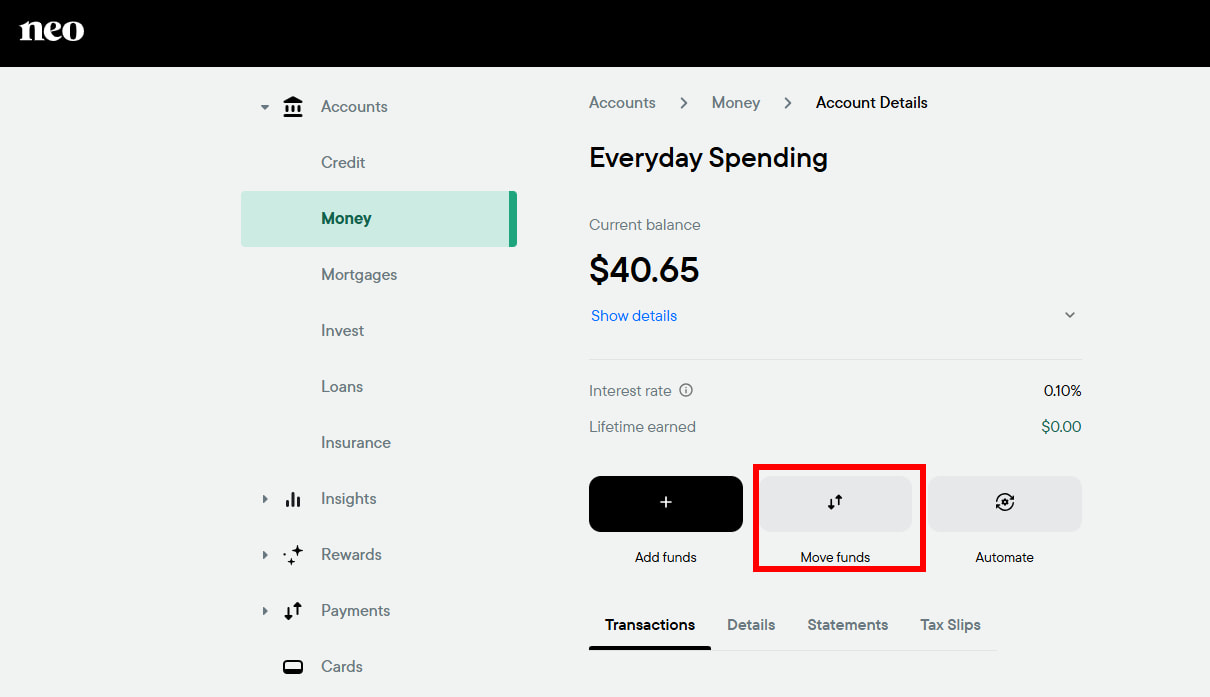Open the Show details dropdown chevron

click(x=1069, y=314)
